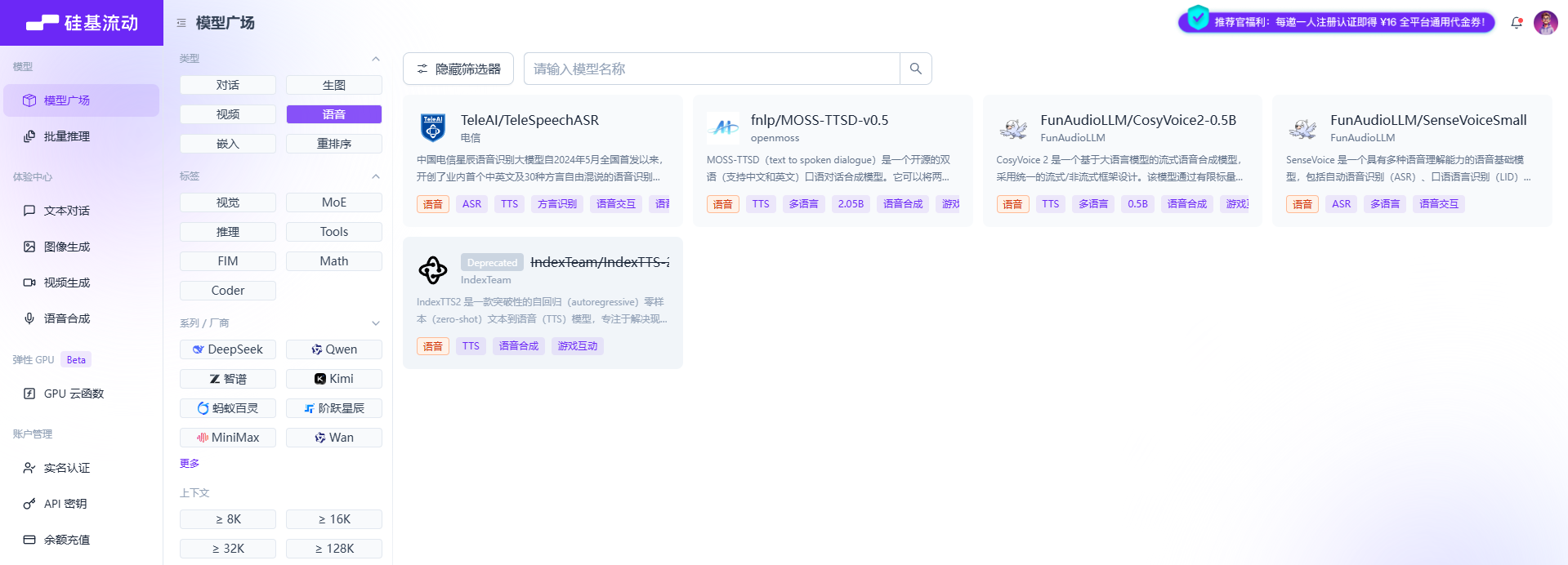Open 实名认证 page
This screenshot has height=565, width=1568.
[81, 468]
